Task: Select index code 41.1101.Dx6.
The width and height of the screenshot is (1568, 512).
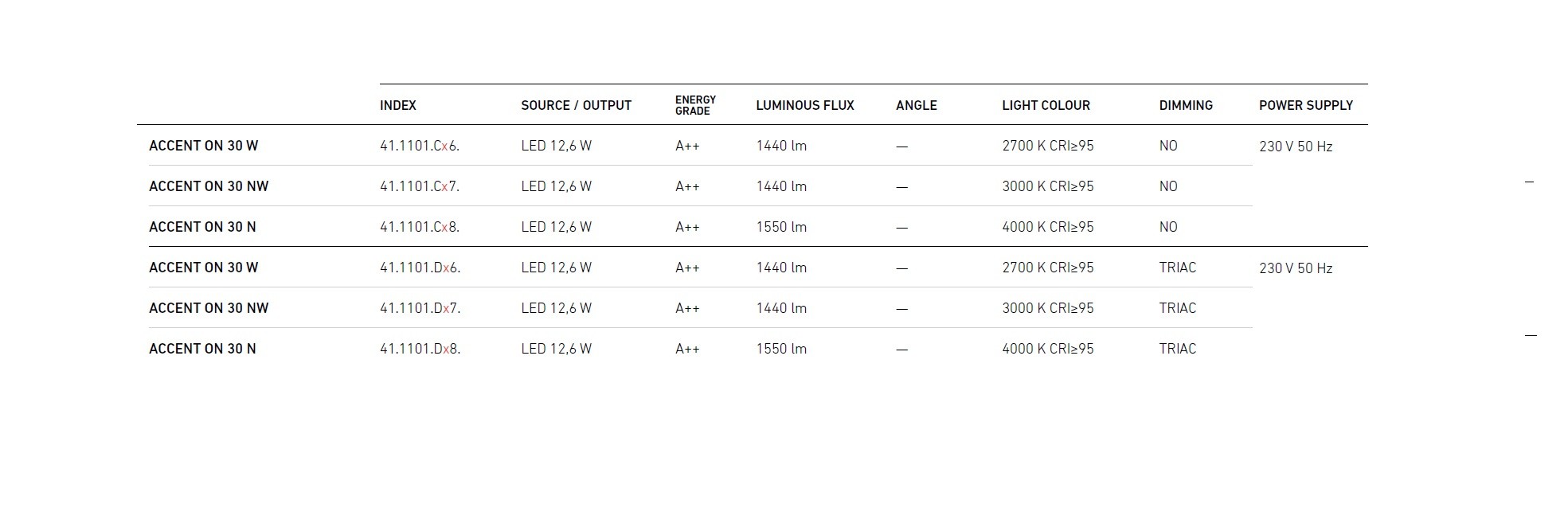Action: coord(420,268)
